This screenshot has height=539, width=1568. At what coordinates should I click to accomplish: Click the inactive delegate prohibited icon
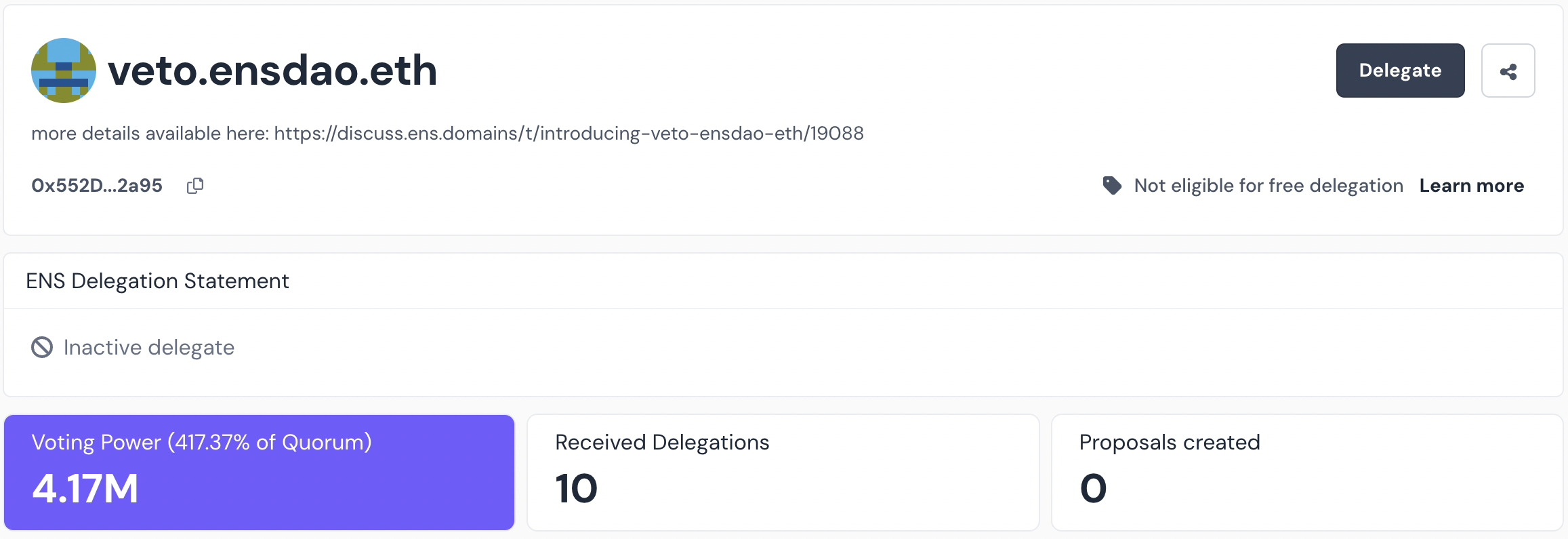pos(42,347)
